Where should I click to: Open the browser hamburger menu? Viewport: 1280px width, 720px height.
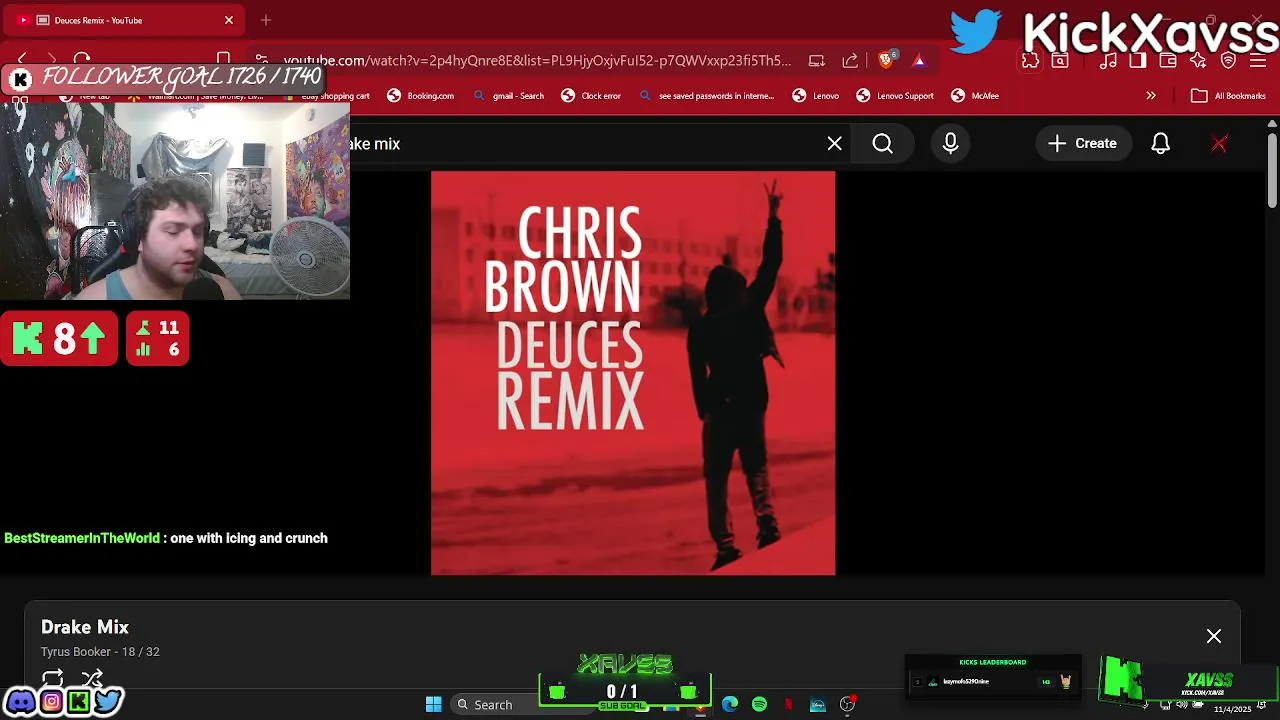(x=1258, y=61)
